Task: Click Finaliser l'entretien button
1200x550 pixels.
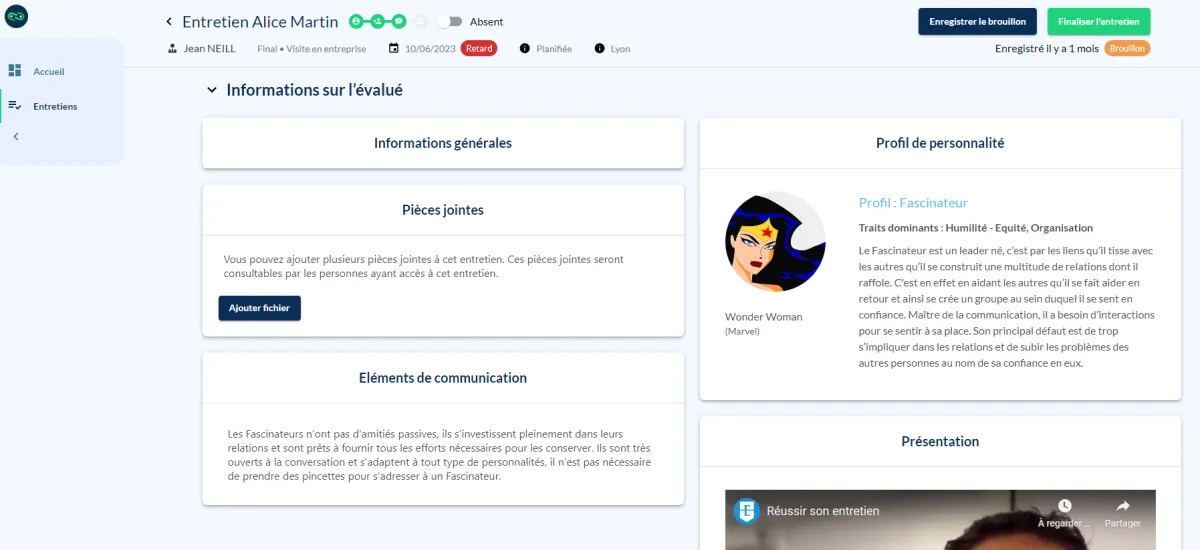Action: (x=1098, y=21)
